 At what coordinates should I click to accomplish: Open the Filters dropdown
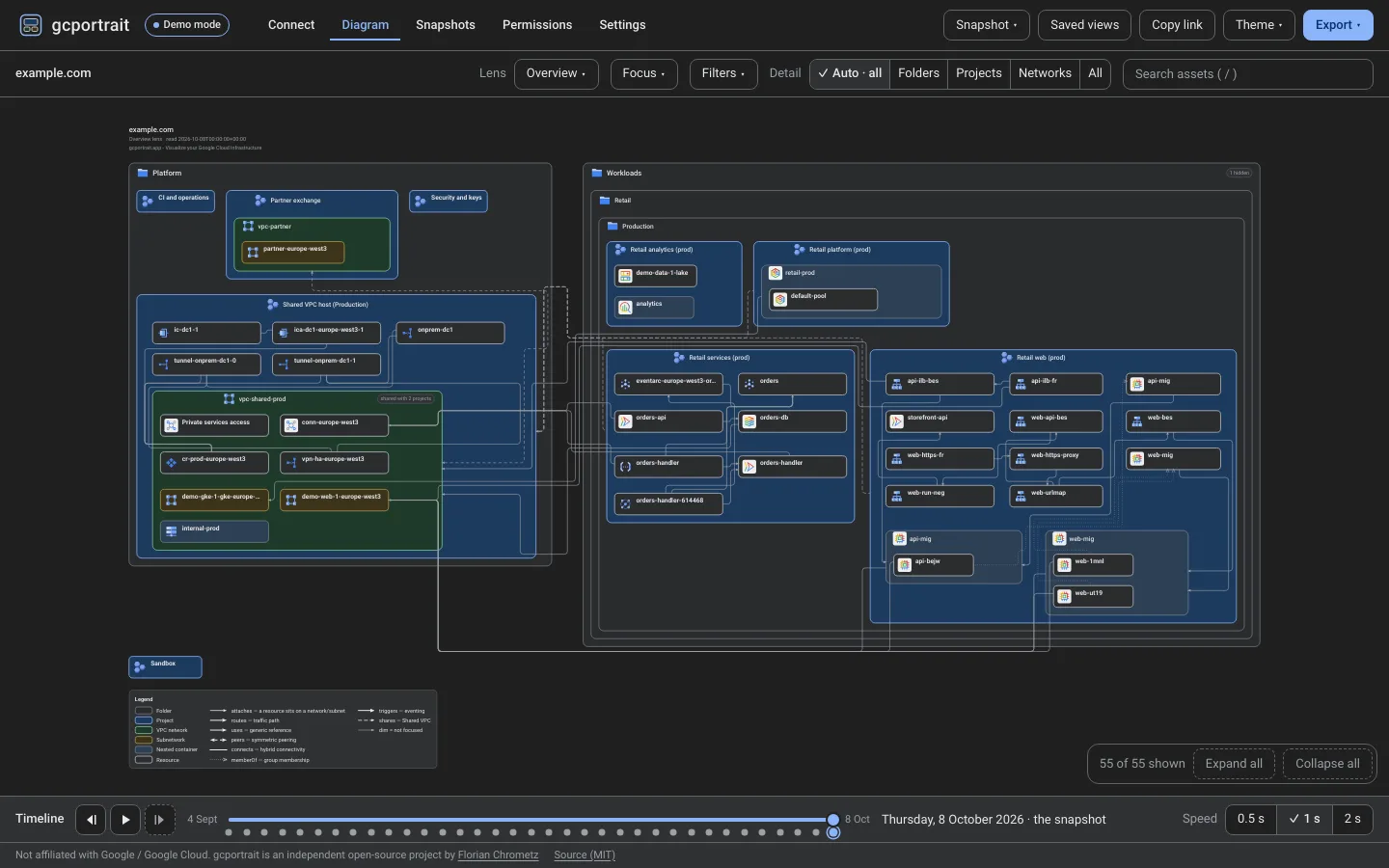723,73
